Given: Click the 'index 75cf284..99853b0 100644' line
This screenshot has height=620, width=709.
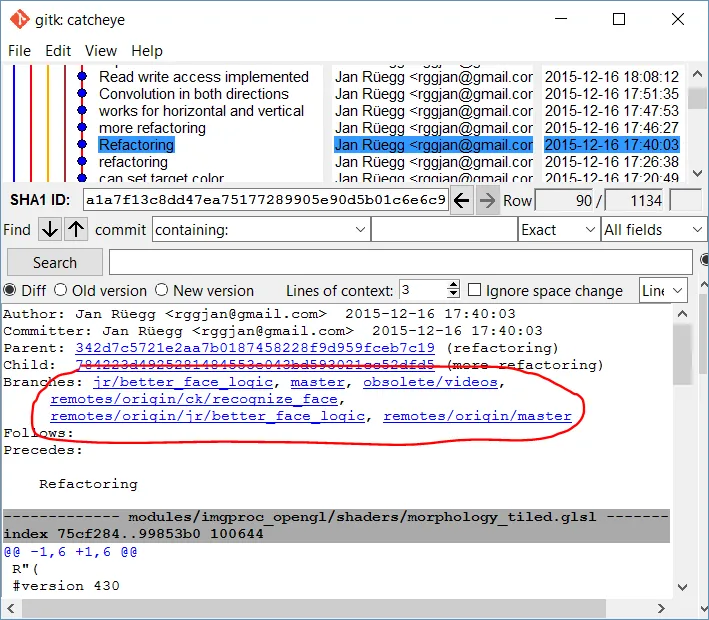Looking at the screenshot, I should pos(133,534).
